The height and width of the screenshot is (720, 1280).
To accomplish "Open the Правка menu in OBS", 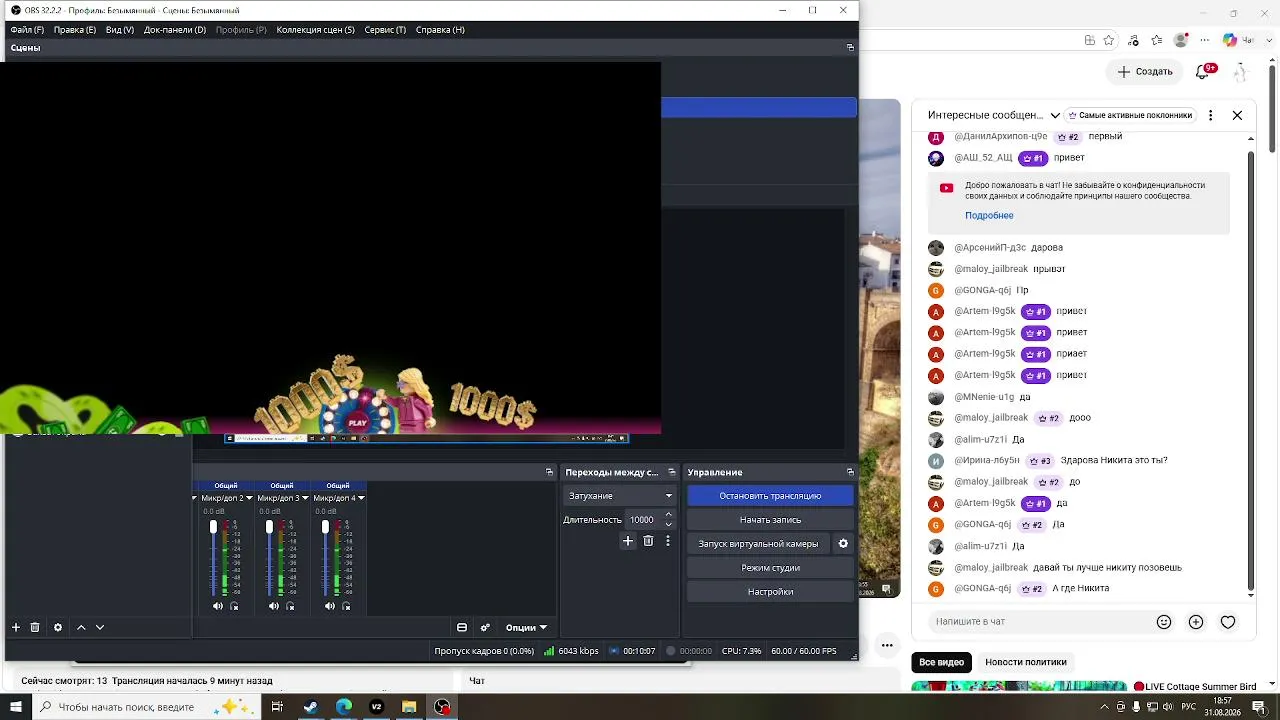I will (x=75, y=30).
